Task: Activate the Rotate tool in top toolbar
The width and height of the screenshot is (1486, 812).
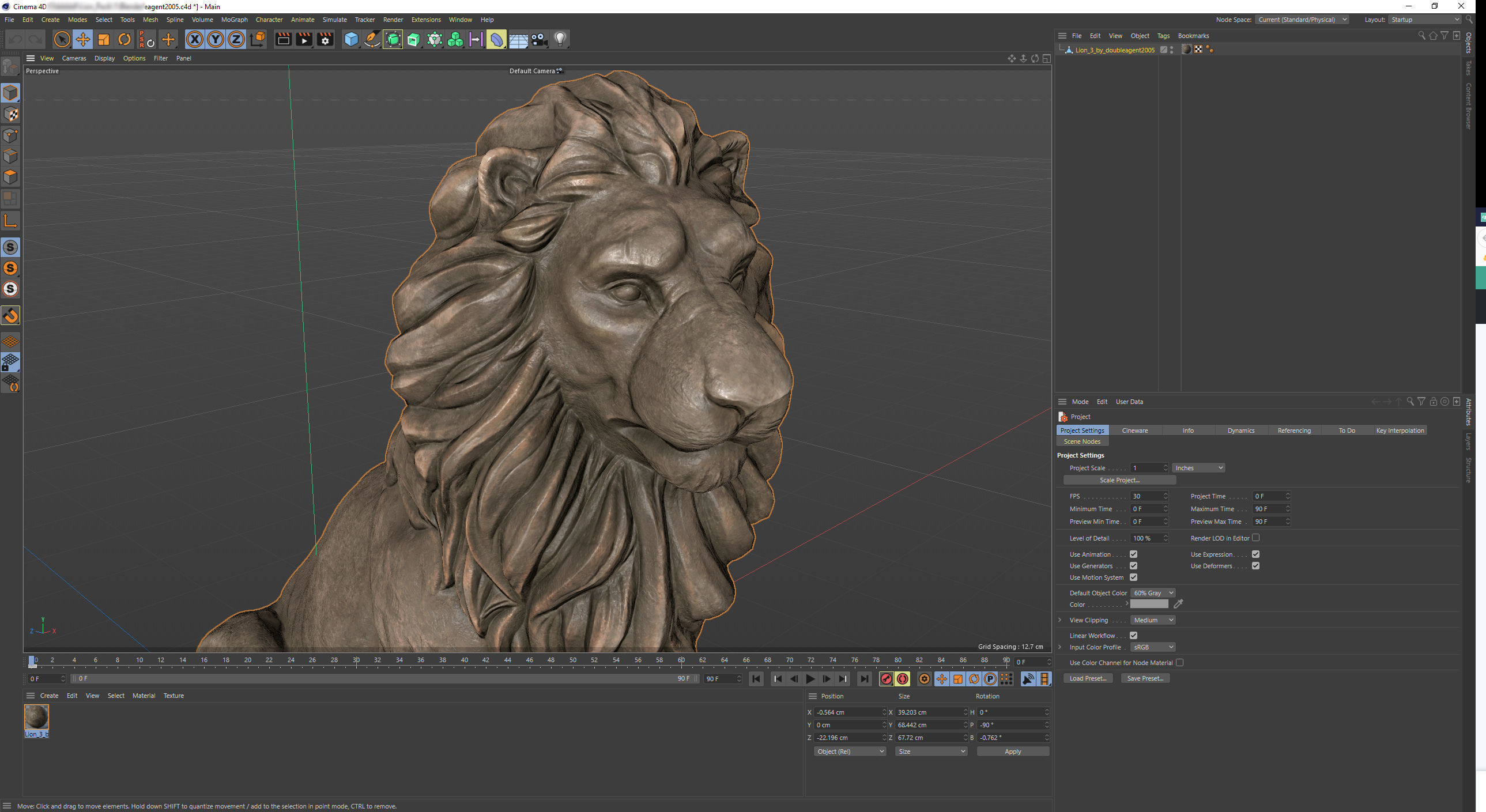Action: click(x=125, y=39)
